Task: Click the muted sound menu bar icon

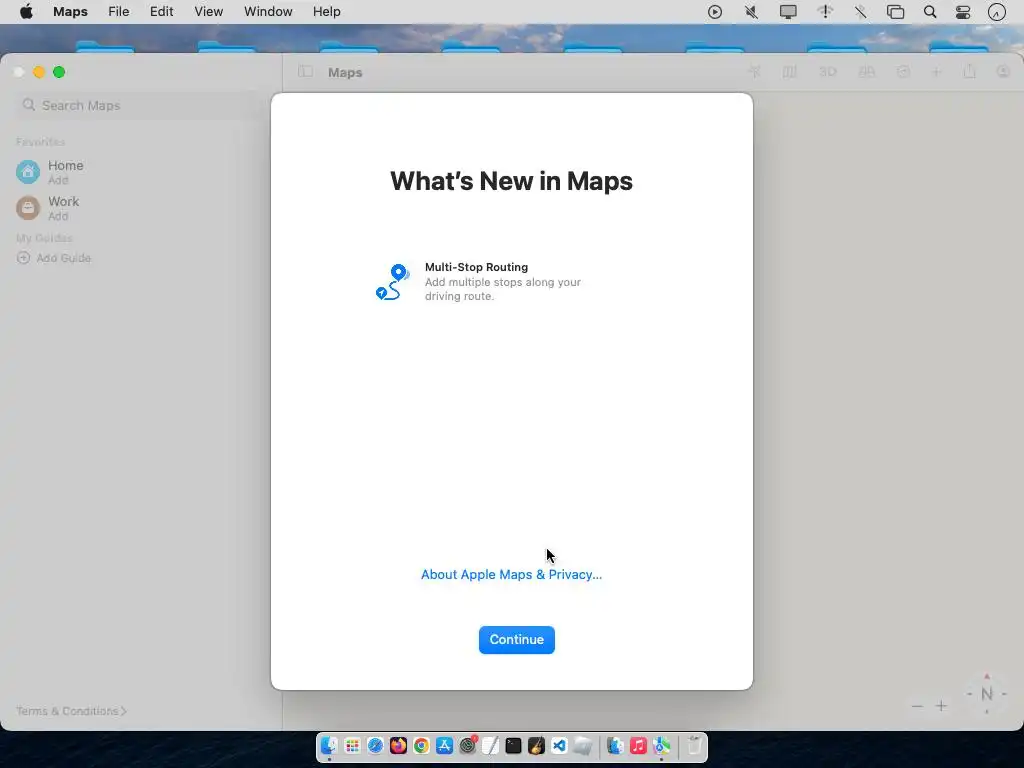Action: coord(752,12)
